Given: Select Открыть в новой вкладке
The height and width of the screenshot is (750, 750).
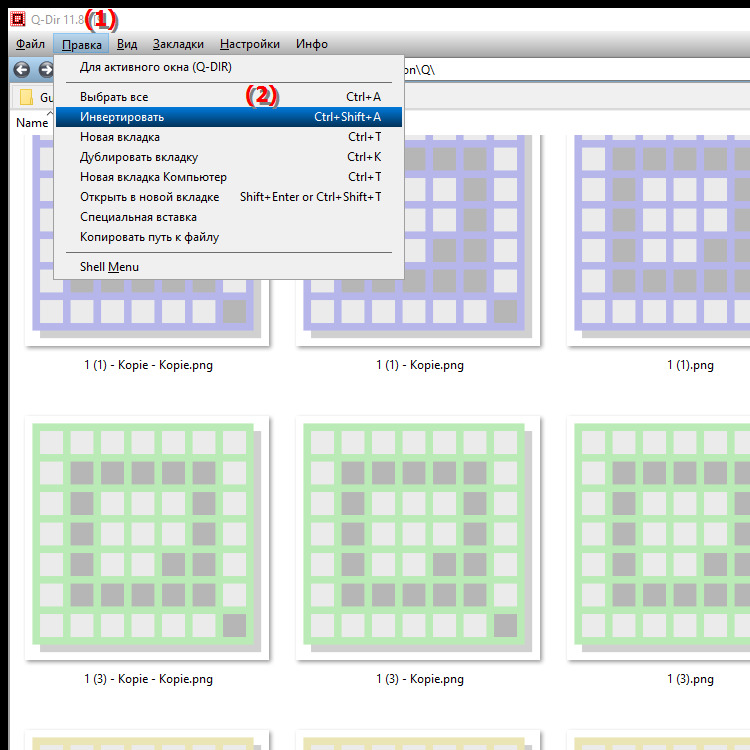Looking at the screenshot, I should pyautogui.click(x=229, y=197).
